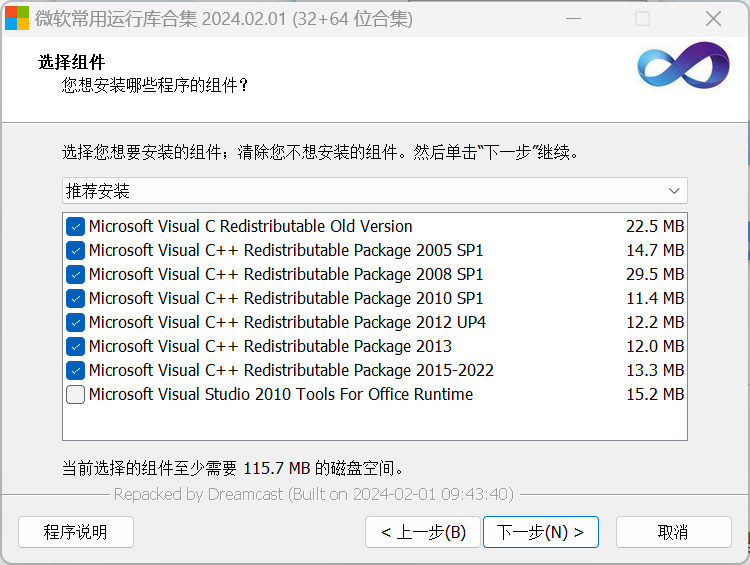Screen dimensions: 750x565
Task: Proceed with 下一步(N) button
Action: [540, 532]
